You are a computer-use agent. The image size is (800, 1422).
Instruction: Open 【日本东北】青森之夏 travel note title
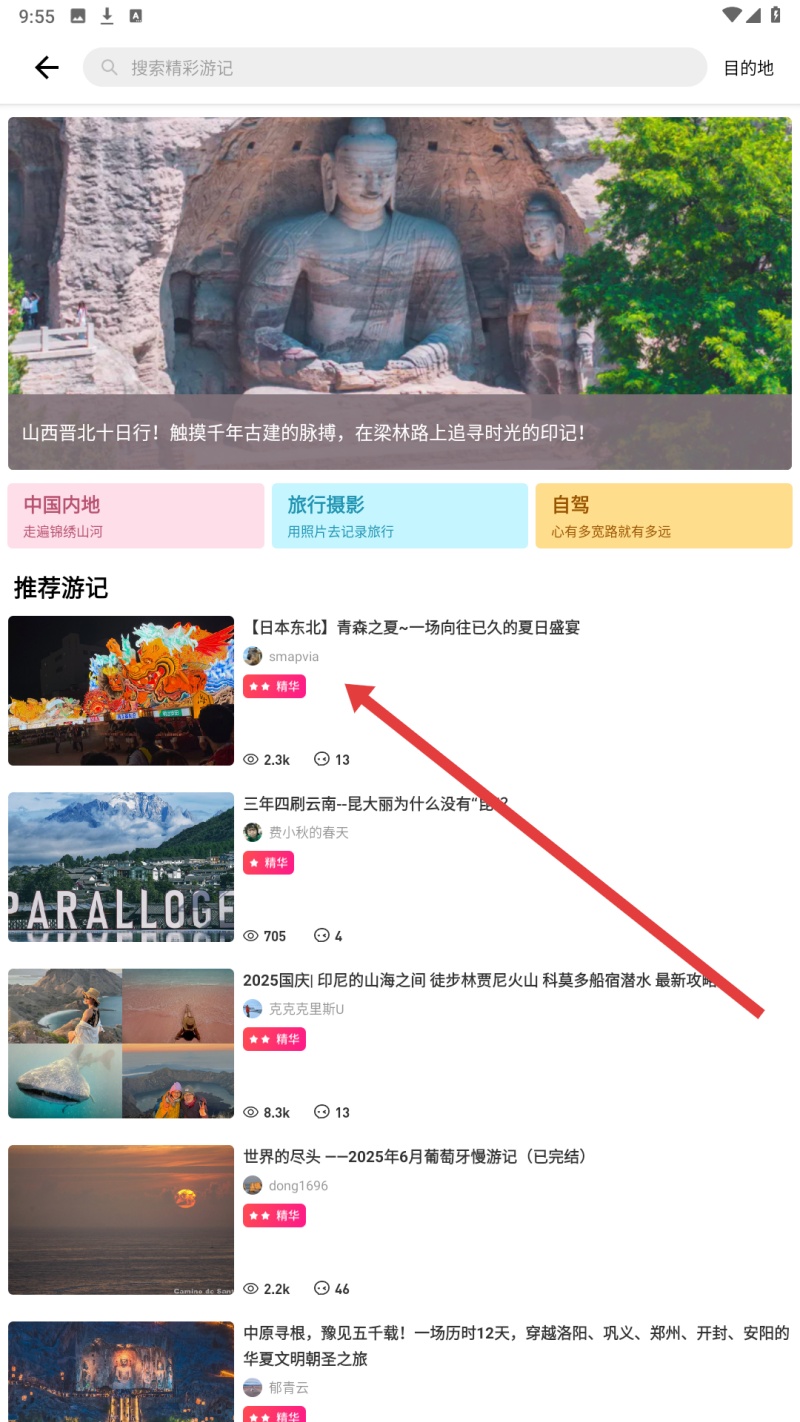[x=412, y=628]
